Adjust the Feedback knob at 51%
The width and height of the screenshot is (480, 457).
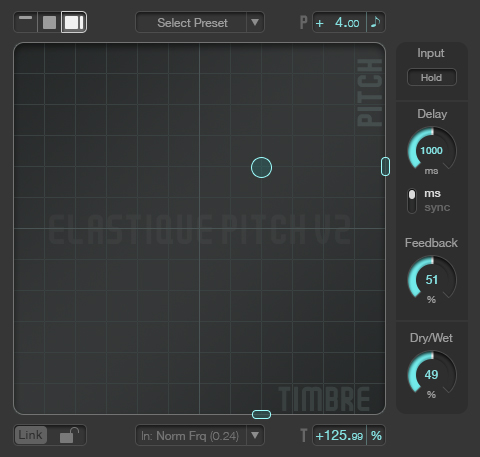point(432,279)
